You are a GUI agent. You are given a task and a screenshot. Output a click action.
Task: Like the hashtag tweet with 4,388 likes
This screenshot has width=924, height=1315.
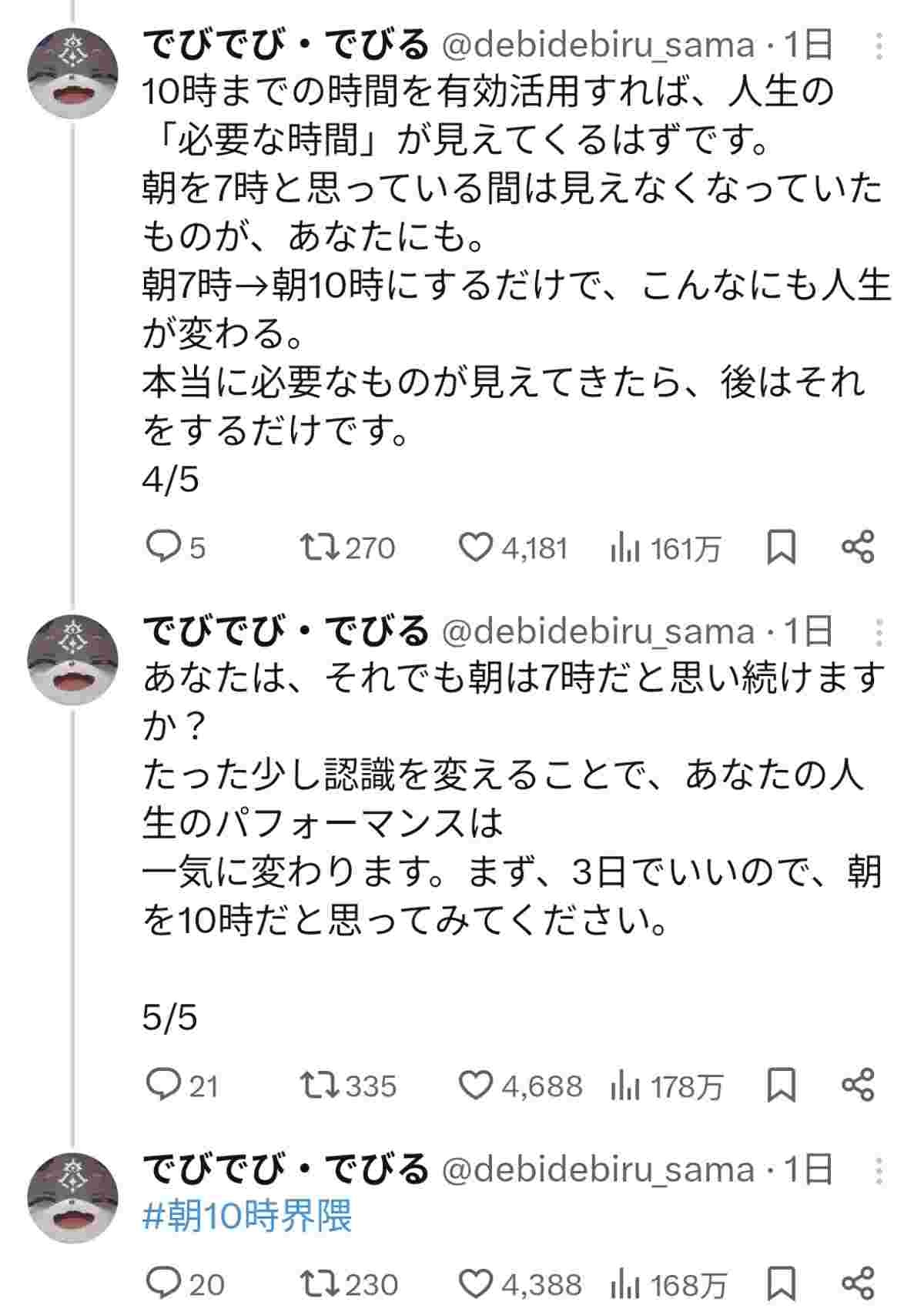(x=475, y=1283)
